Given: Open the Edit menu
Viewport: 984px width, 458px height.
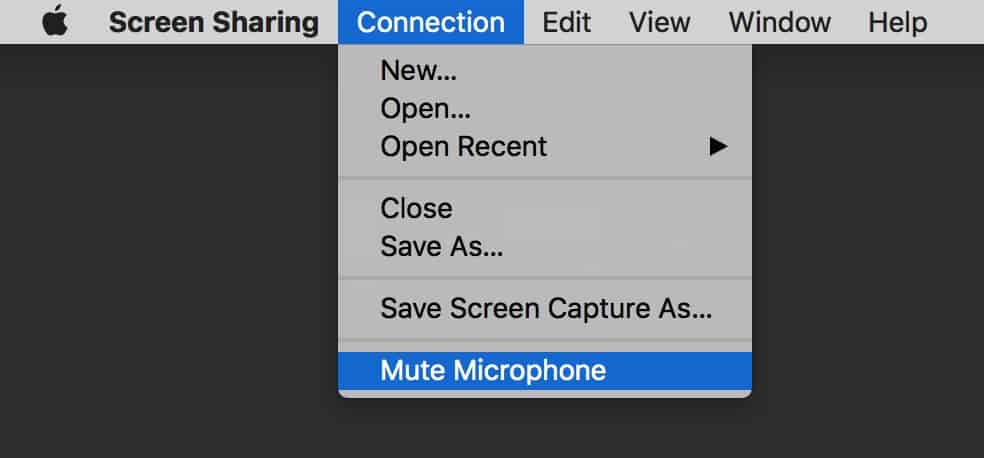Looking at the screenshot, I should click(566, 22).
